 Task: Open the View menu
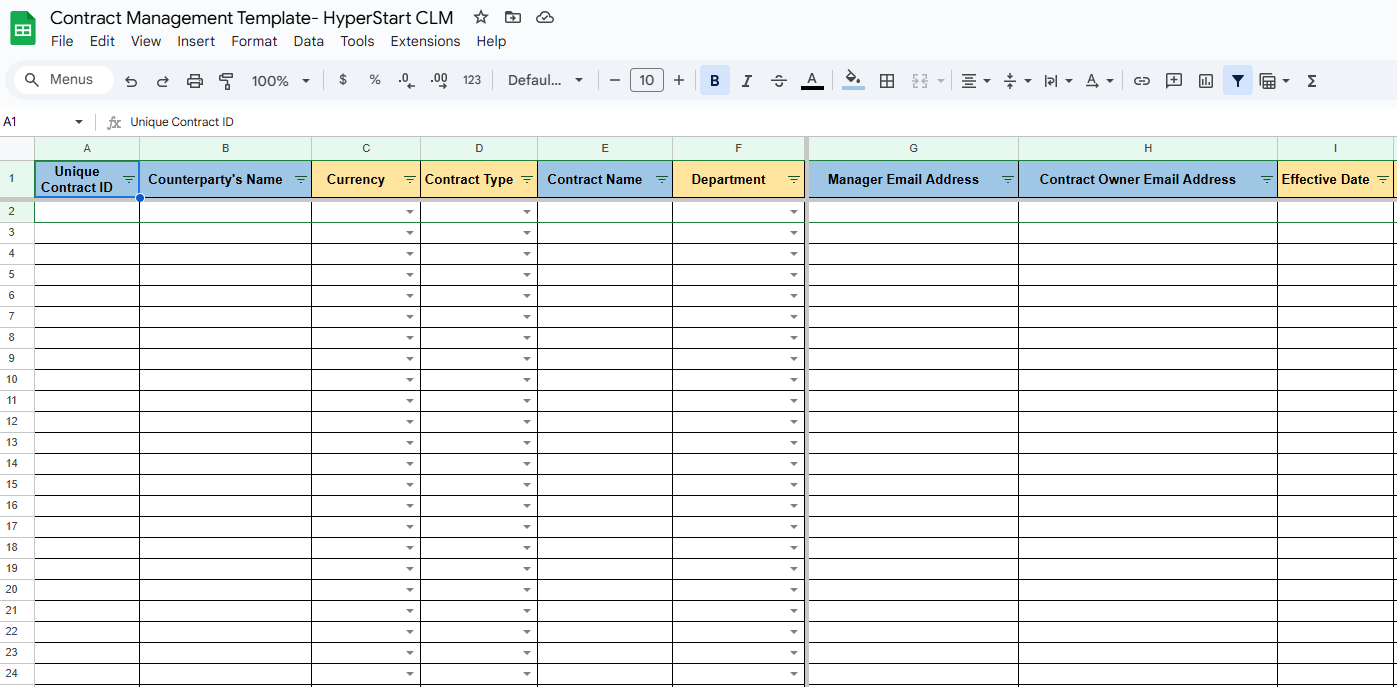146,41
